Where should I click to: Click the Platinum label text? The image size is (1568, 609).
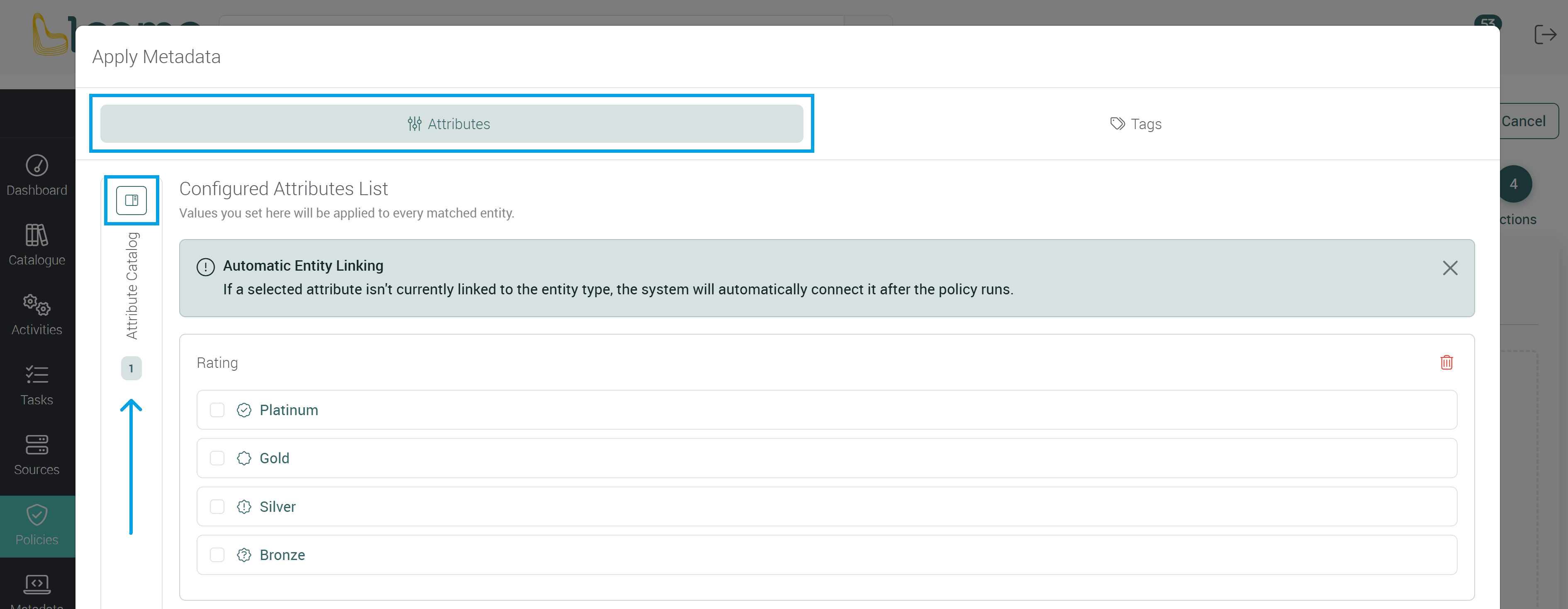pos(289,410)
